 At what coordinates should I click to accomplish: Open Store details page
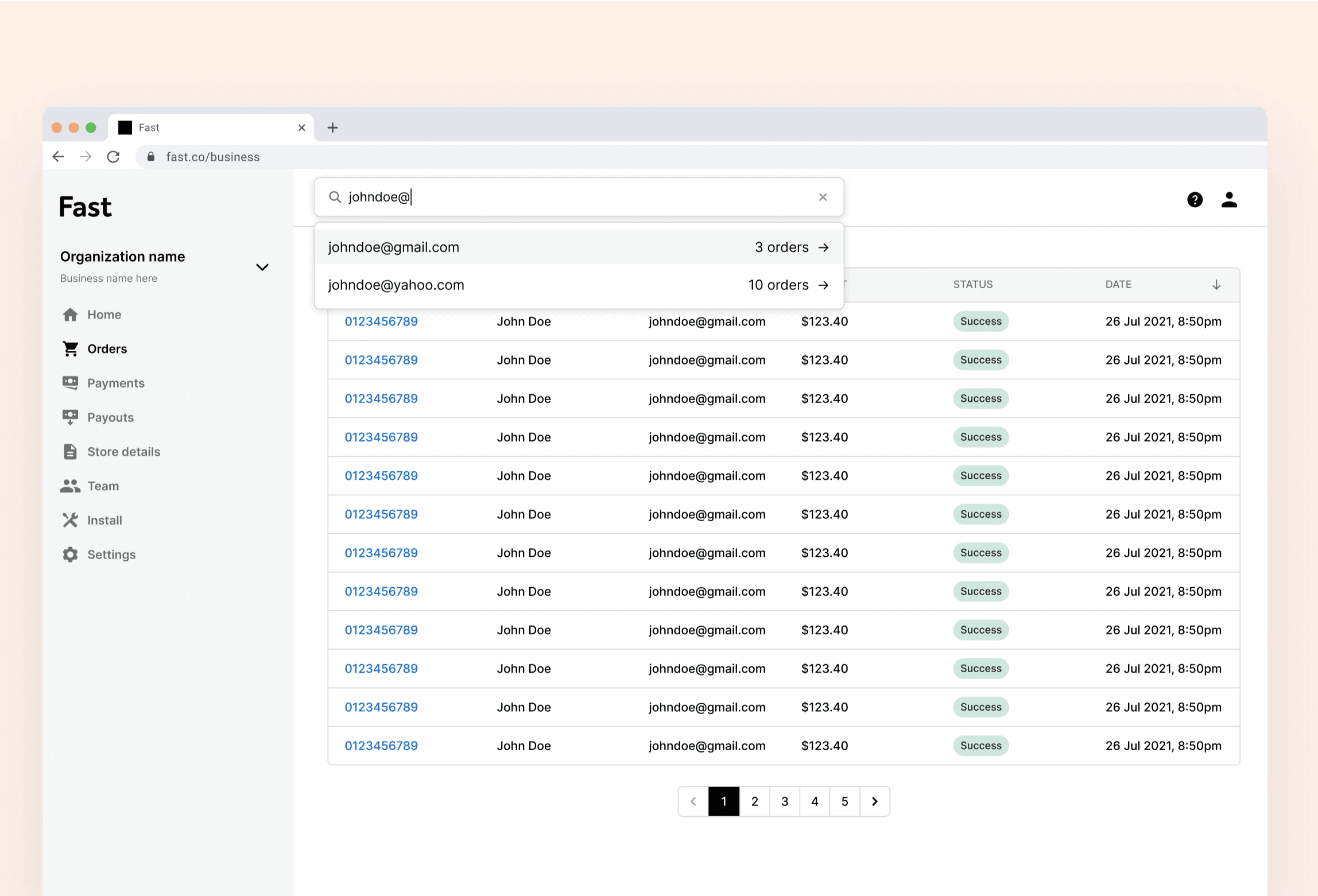(123, 452)
